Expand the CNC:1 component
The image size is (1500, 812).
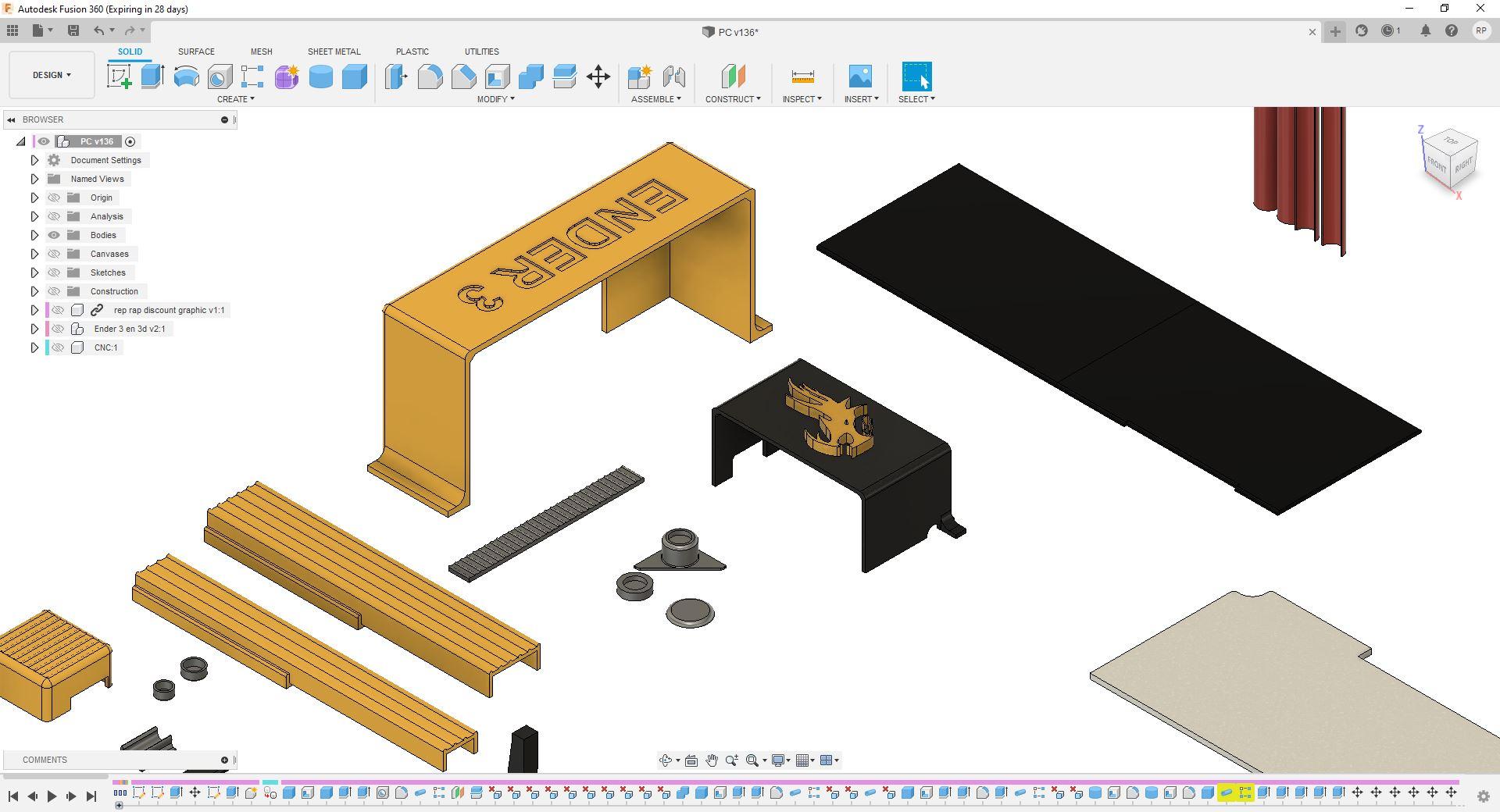[34, 347]
